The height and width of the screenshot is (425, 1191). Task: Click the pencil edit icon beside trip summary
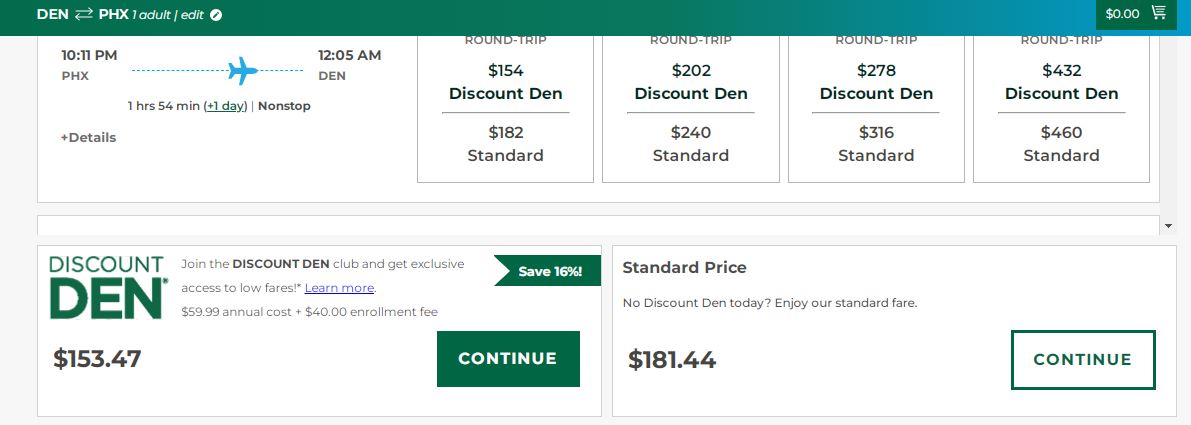click(217, 15)
